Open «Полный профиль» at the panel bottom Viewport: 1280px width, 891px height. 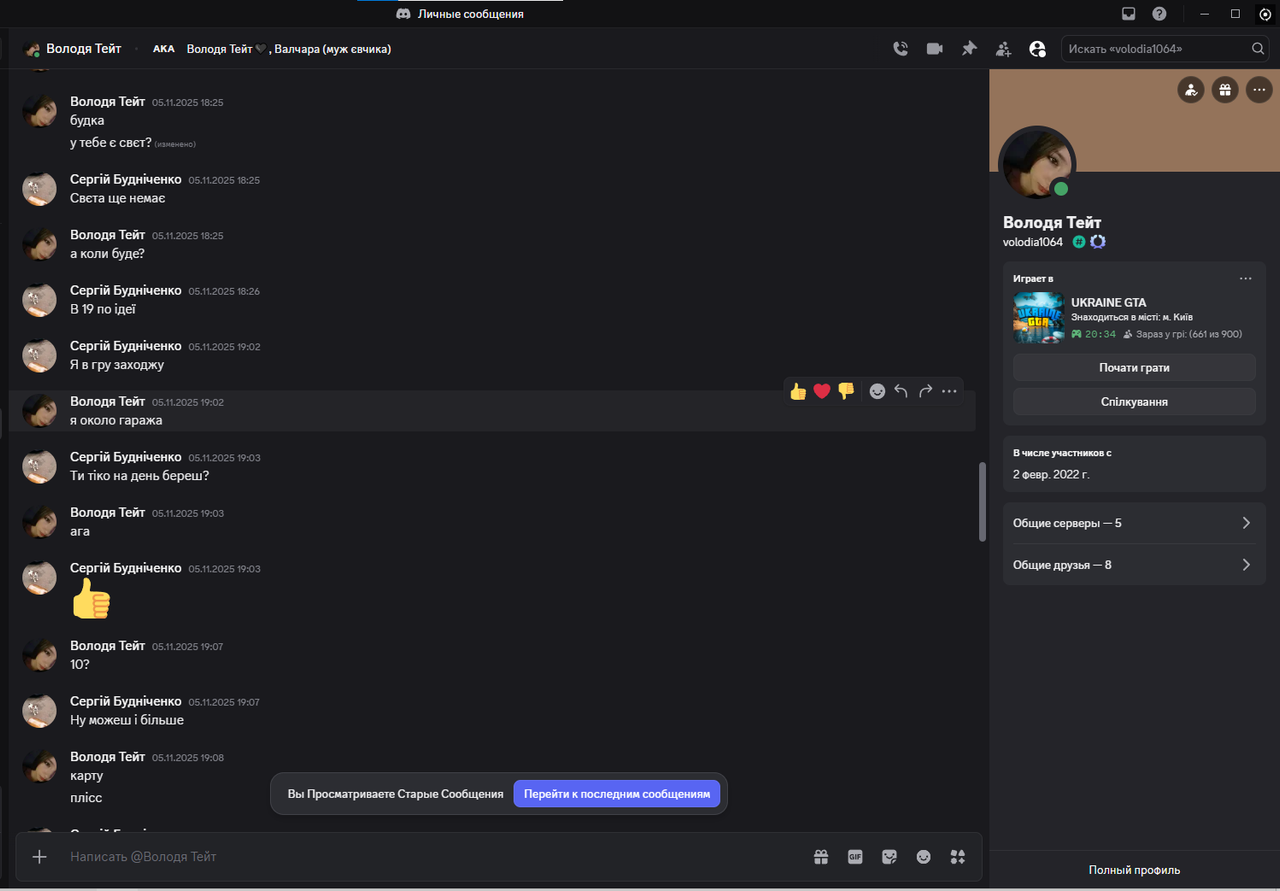tap(1134, 870)
